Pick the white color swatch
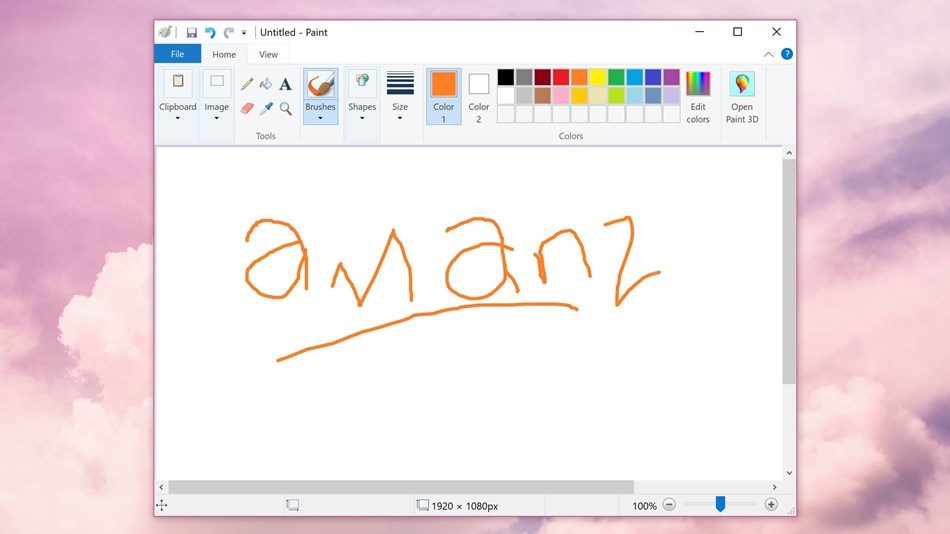The width and height of the screenshot is (950, 534). click(506, 95)
